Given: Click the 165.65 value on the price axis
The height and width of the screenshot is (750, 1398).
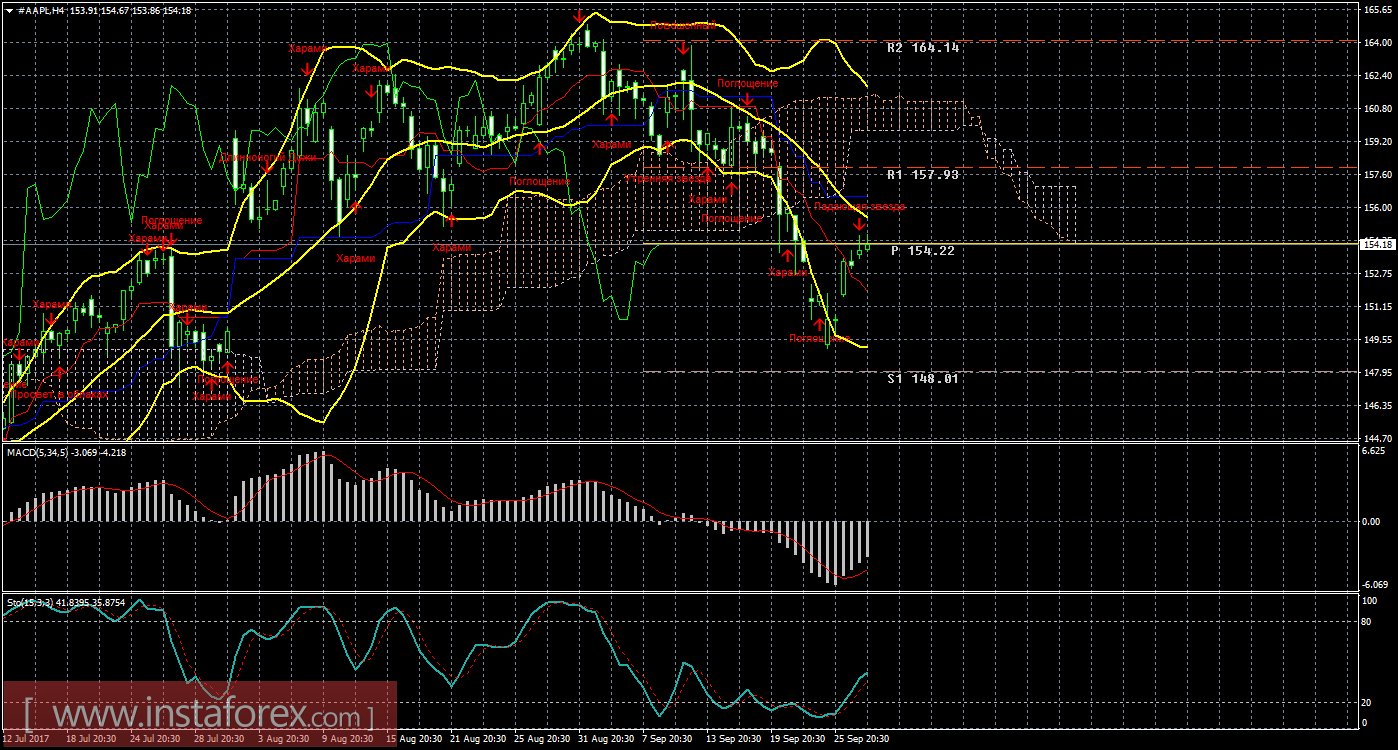Looking at the screenshot, I should (x=1378, y=10).
